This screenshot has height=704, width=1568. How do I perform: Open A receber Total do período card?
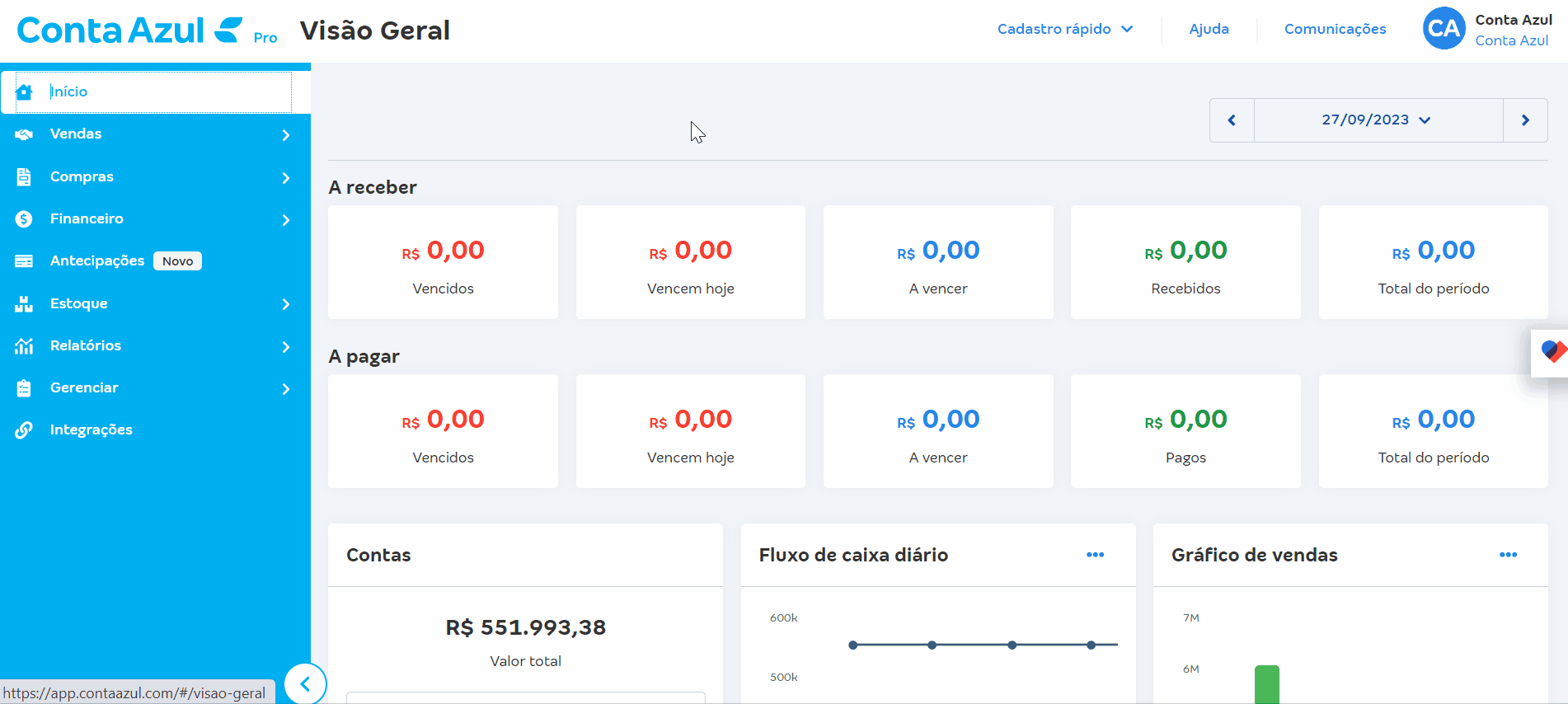point(1434,262)
